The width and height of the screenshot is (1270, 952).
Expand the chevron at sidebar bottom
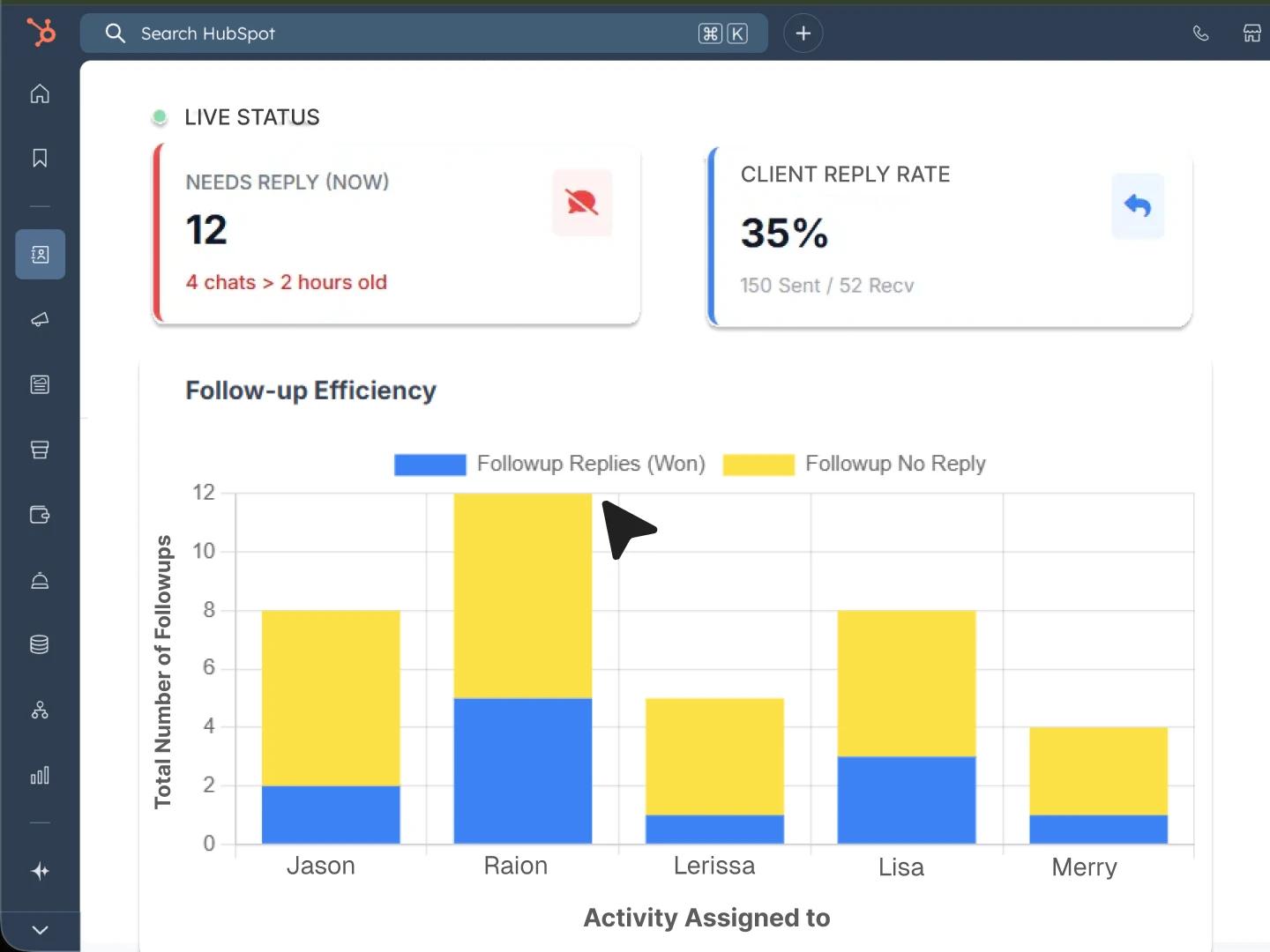(40, 930)
